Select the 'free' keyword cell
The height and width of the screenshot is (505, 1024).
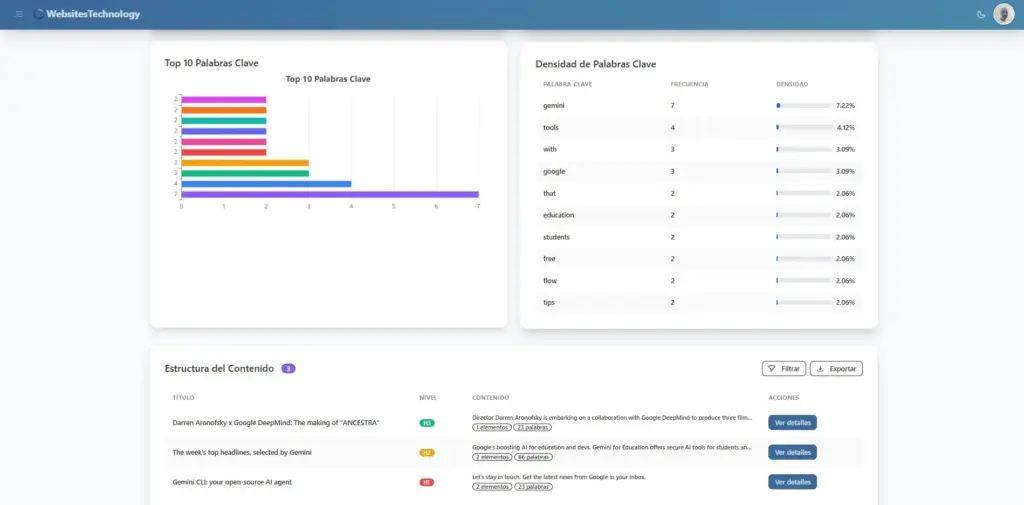click(x=549, y=259)
